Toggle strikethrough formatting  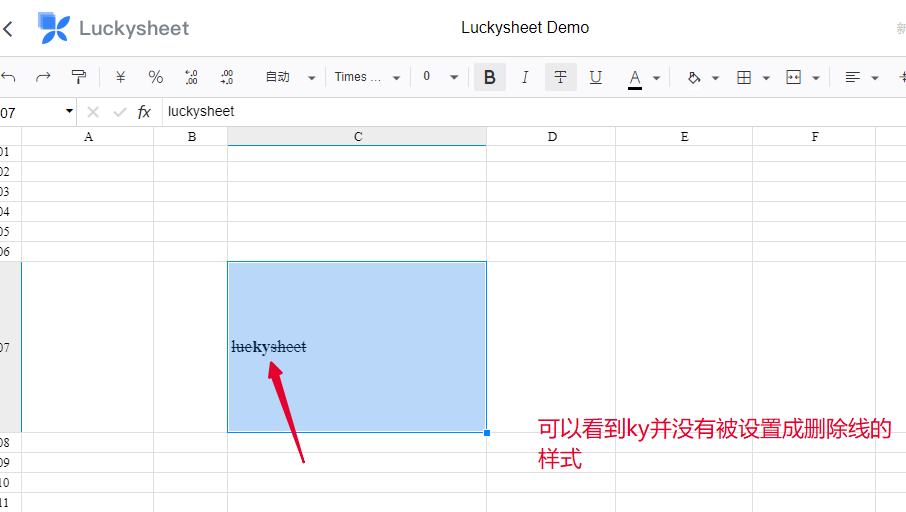(x=560, y=77)
